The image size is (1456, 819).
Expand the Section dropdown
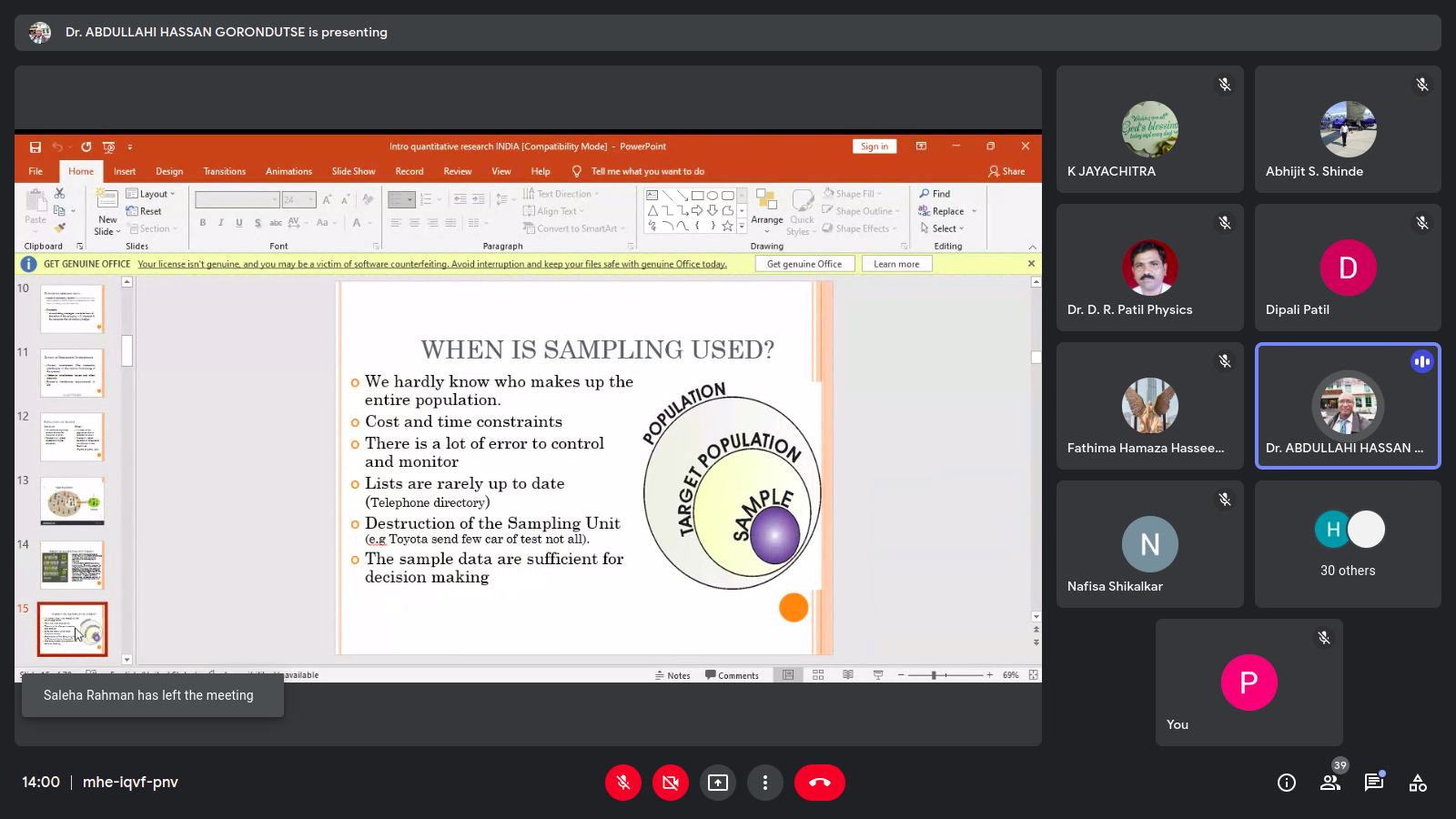point(152,228)
